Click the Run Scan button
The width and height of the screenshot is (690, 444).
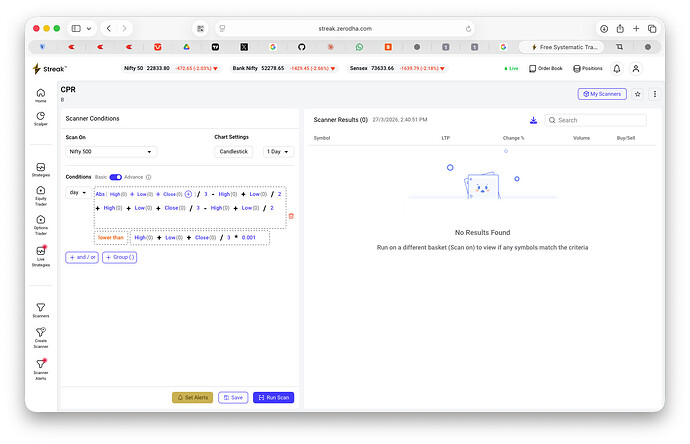tap(273, 397)
